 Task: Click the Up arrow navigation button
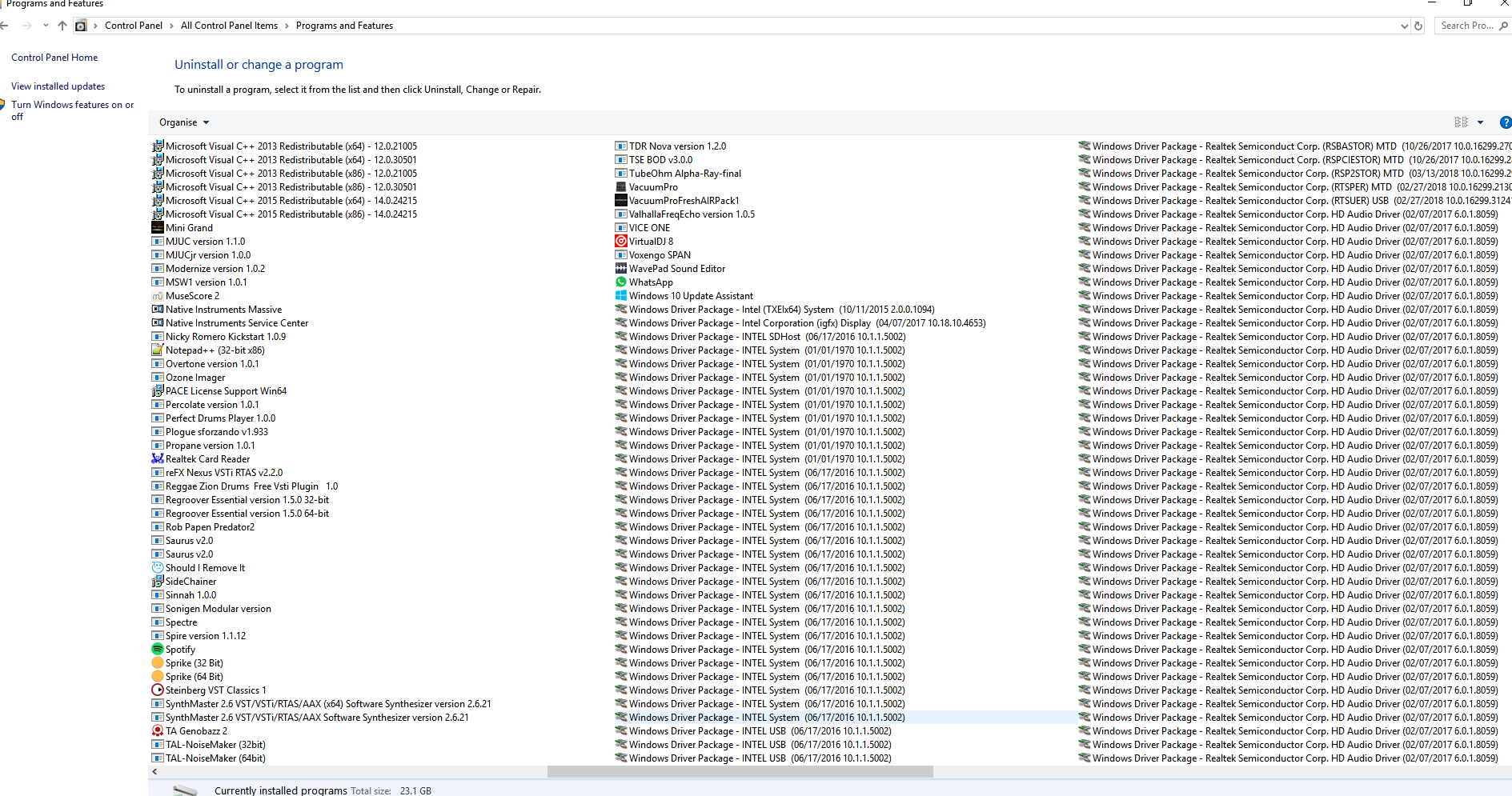point(62,26)
